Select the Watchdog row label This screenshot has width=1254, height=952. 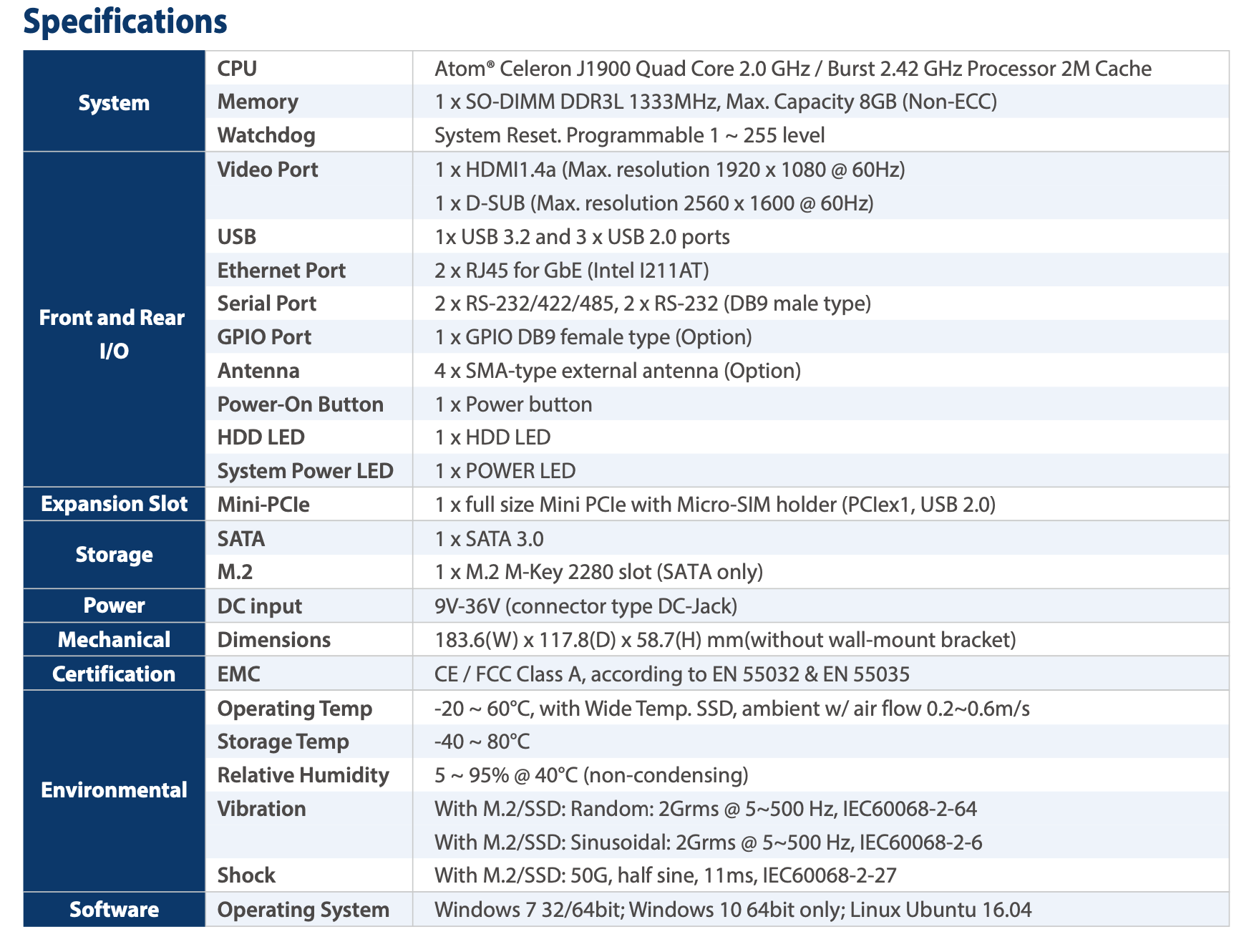point(266,135)
